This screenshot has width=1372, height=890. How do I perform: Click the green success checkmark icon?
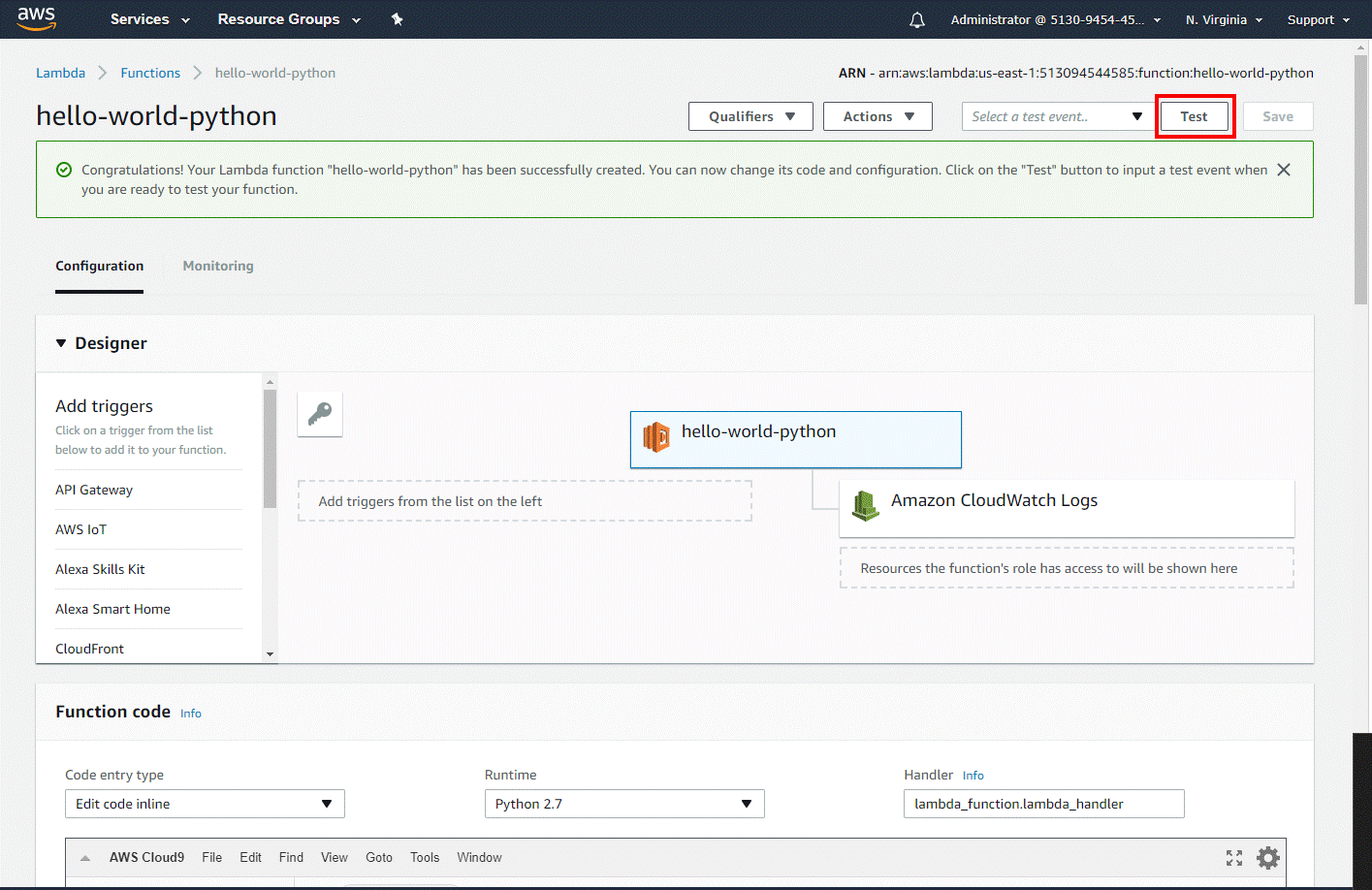(x=64, y=170)
